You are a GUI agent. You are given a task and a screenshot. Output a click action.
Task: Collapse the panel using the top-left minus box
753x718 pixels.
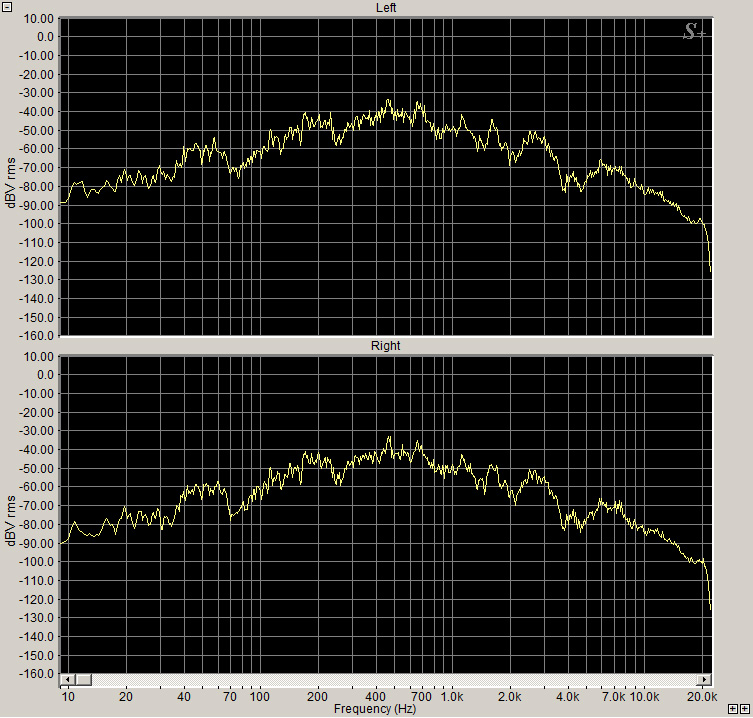7,7
